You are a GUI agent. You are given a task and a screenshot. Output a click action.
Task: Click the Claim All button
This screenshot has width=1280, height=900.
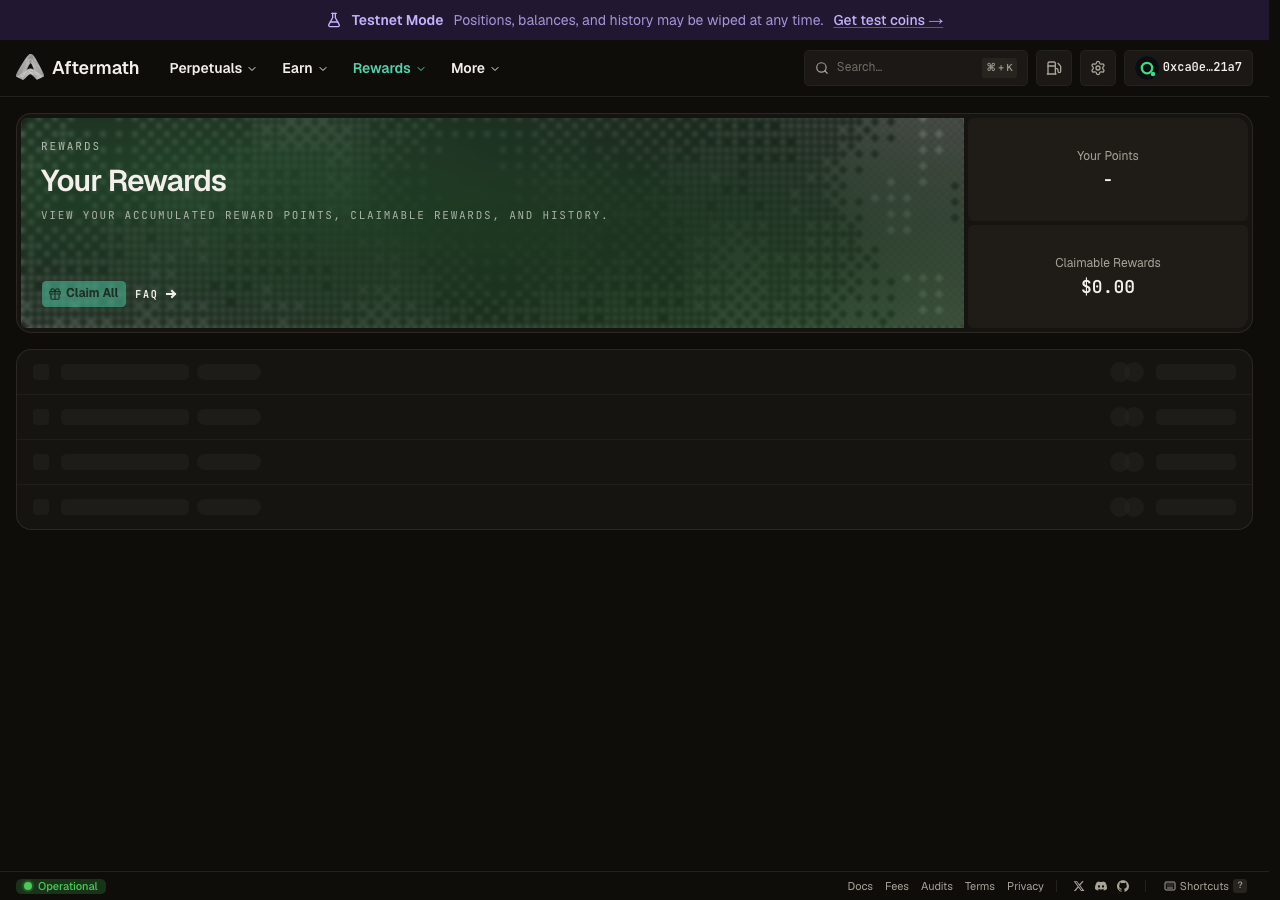(84, 294)
